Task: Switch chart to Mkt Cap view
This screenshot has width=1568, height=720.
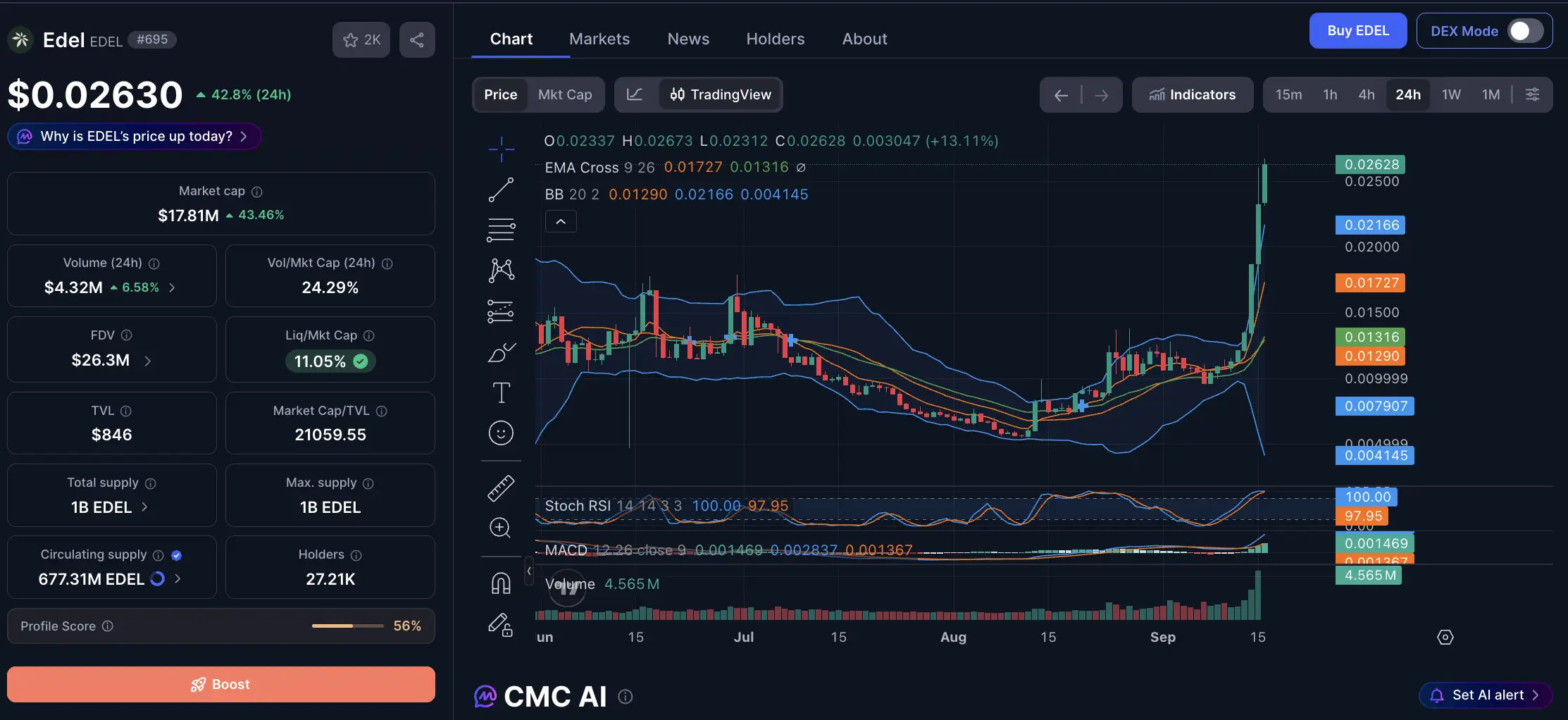Action: 565,94
